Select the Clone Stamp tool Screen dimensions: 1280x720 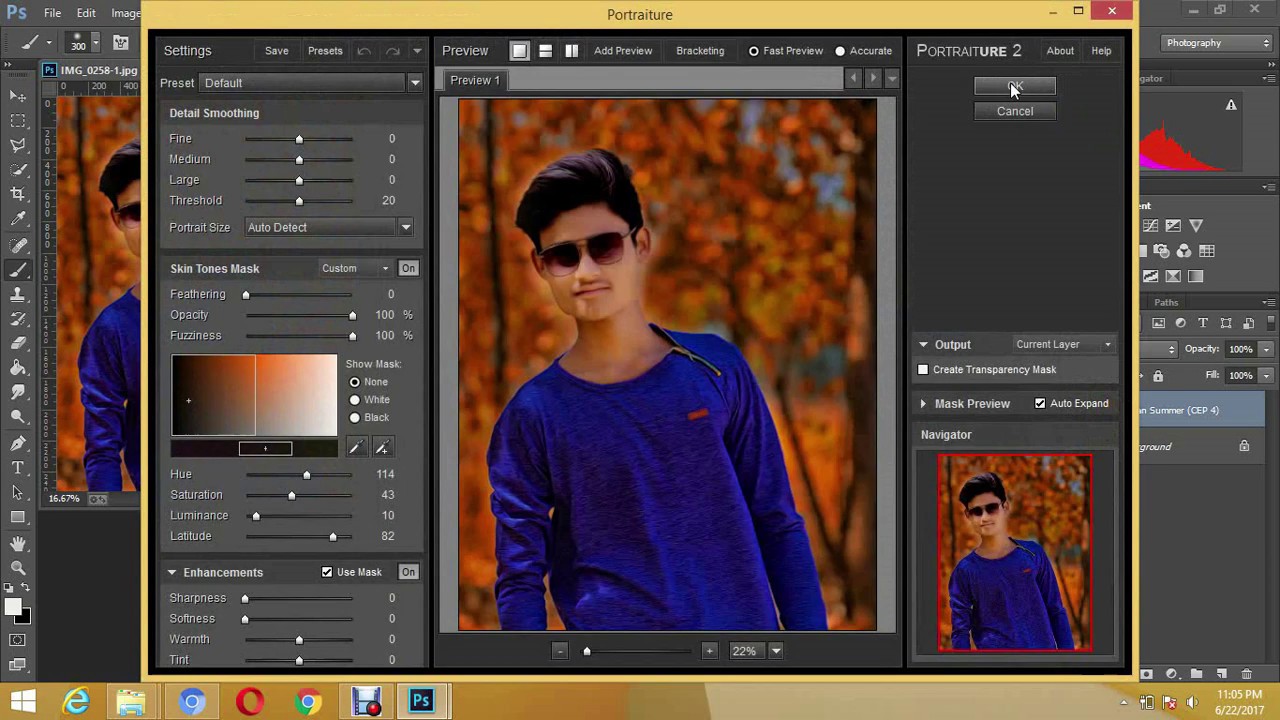[18, 295]
